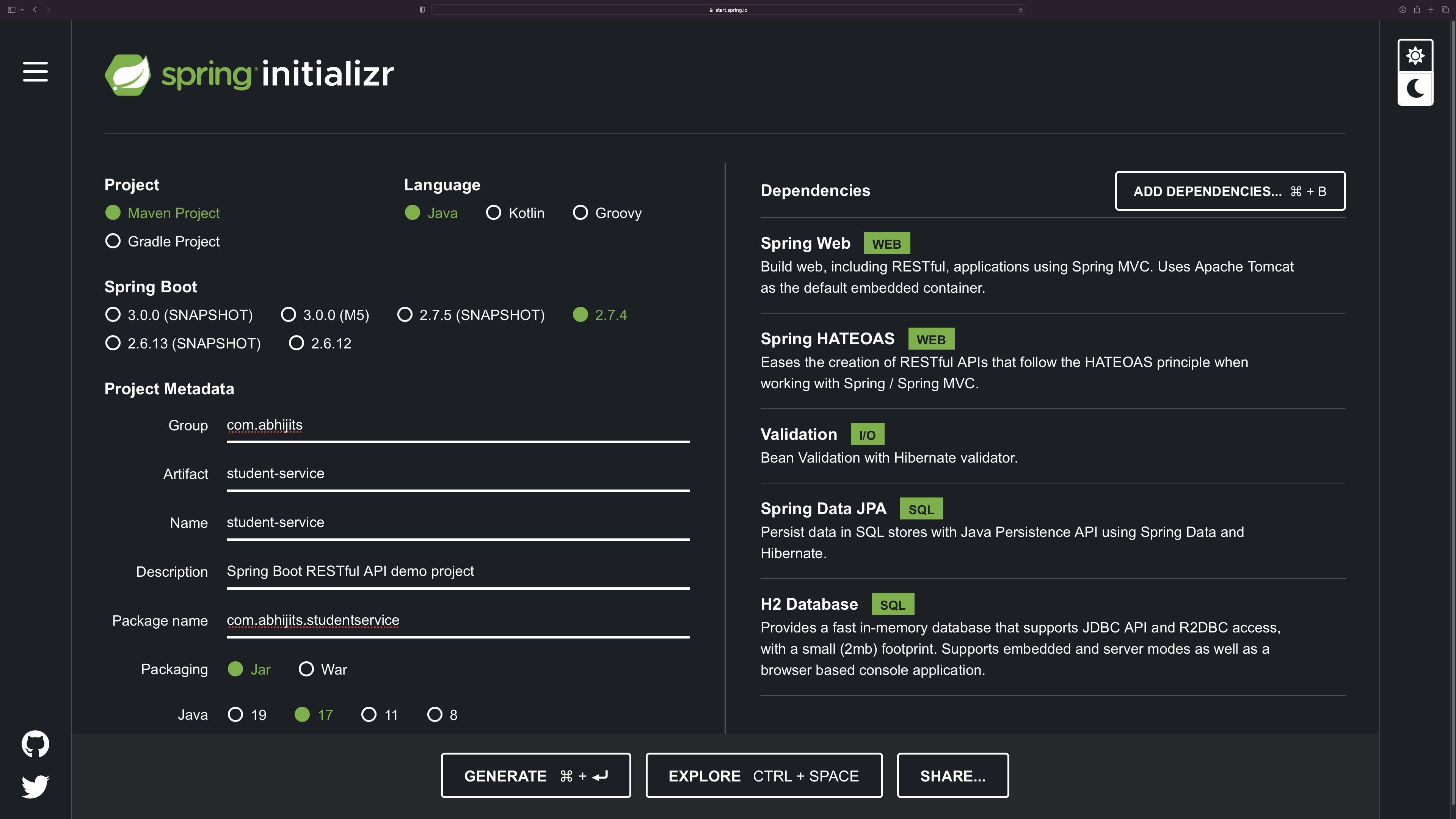Open Safari share menu
Screen dimensions: 1456x819
(1417, 9)
